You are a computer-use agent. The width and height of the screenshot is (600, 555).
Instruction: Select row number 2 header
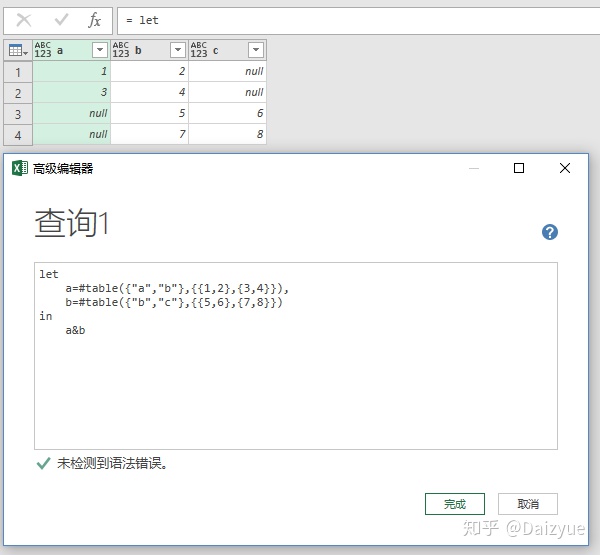(18, 93)
